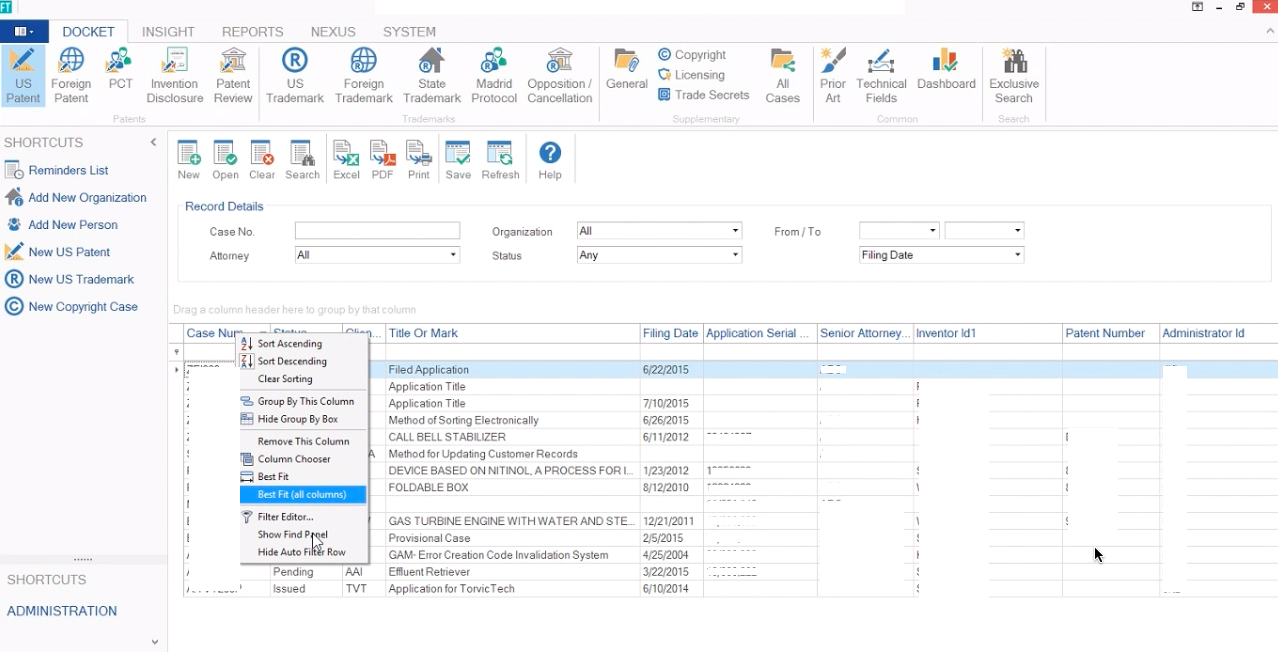Expand the Organization dropdown

click(735, 231)
